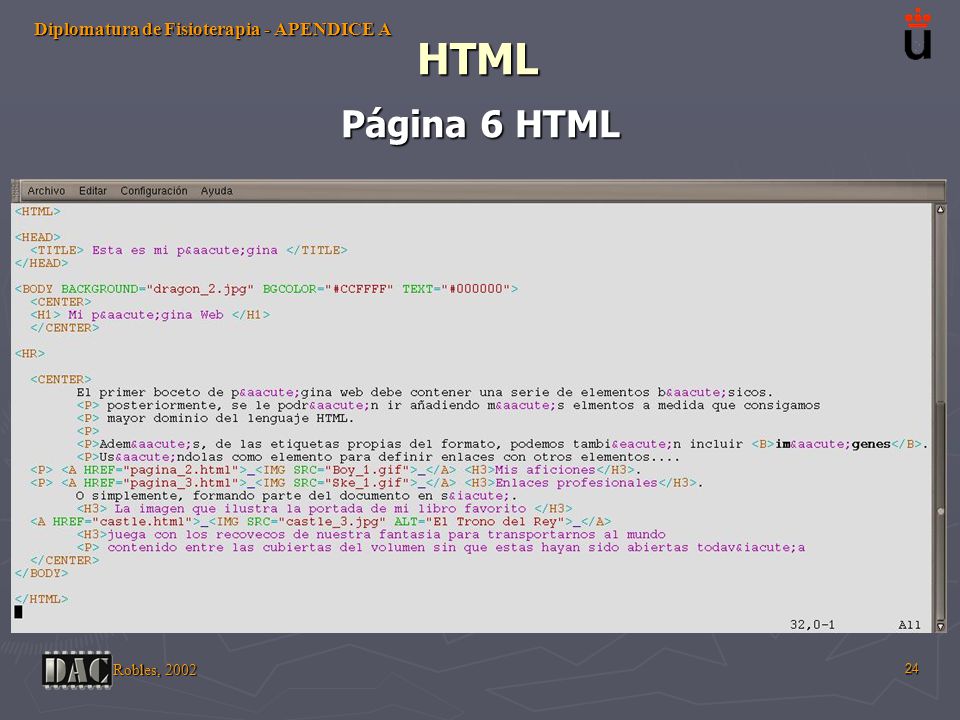Click the 'All' scroll position indicator
This screenshot has height=720, width=960.
click(x=909, y=624)
